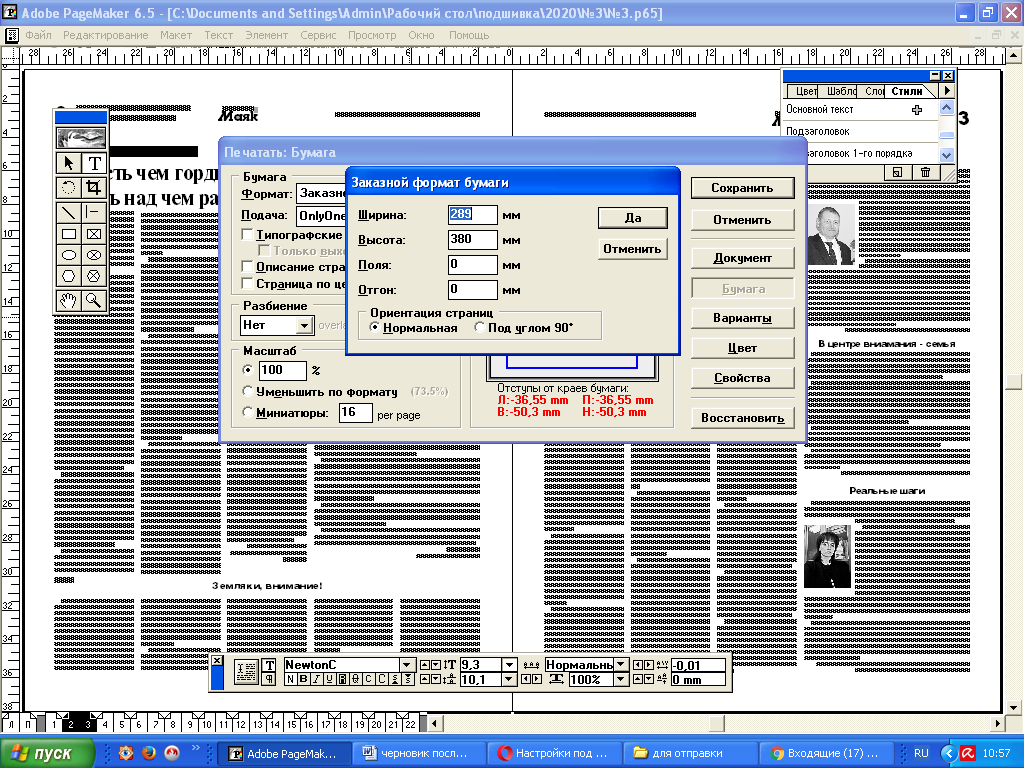The width and height of the screenshot is (1024, 768).
Task: Open the Элемент menu
Action: coord(266,35)
